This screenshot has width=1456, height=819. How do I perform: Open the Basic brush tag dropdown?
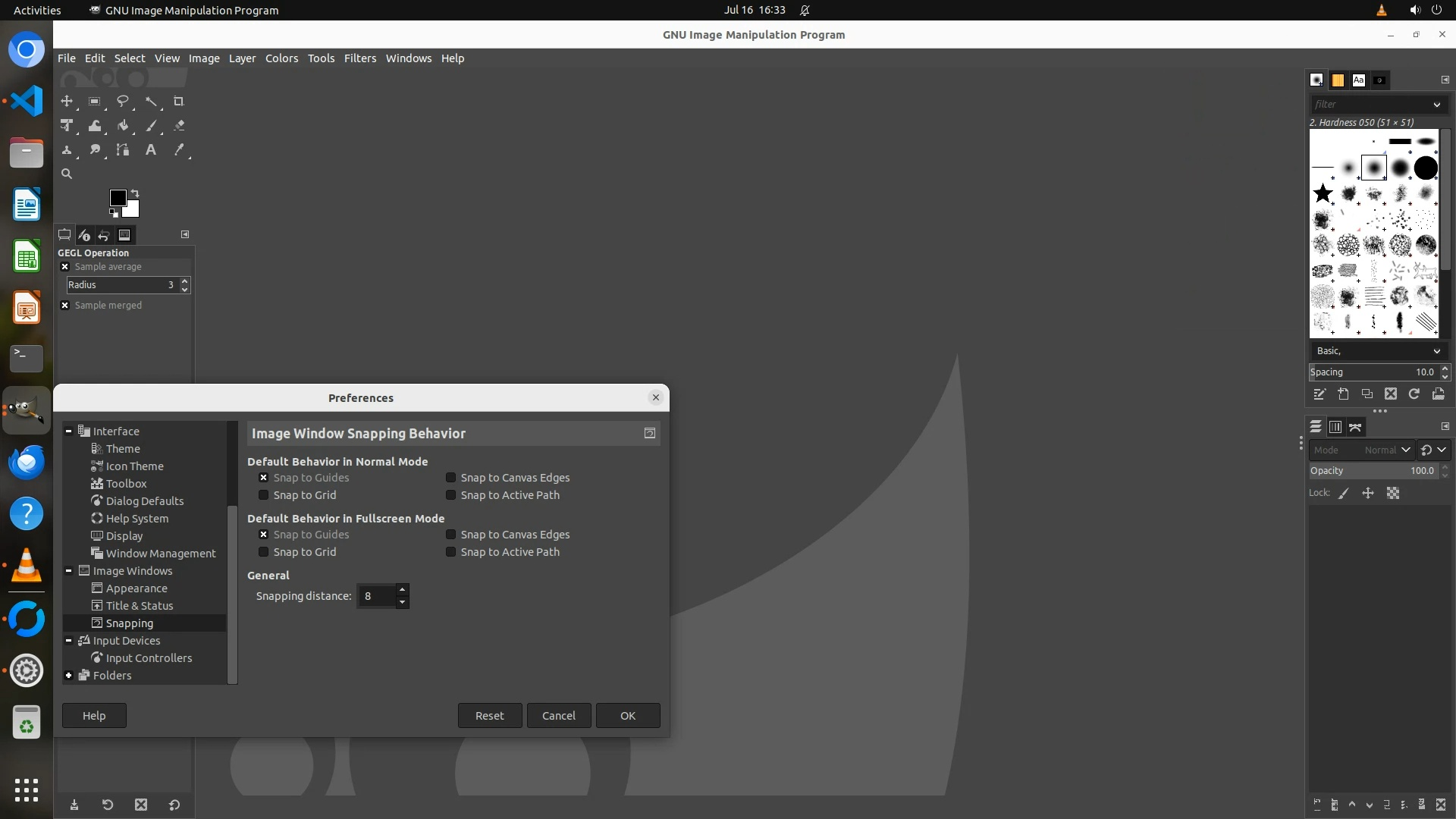[1376, 351]
